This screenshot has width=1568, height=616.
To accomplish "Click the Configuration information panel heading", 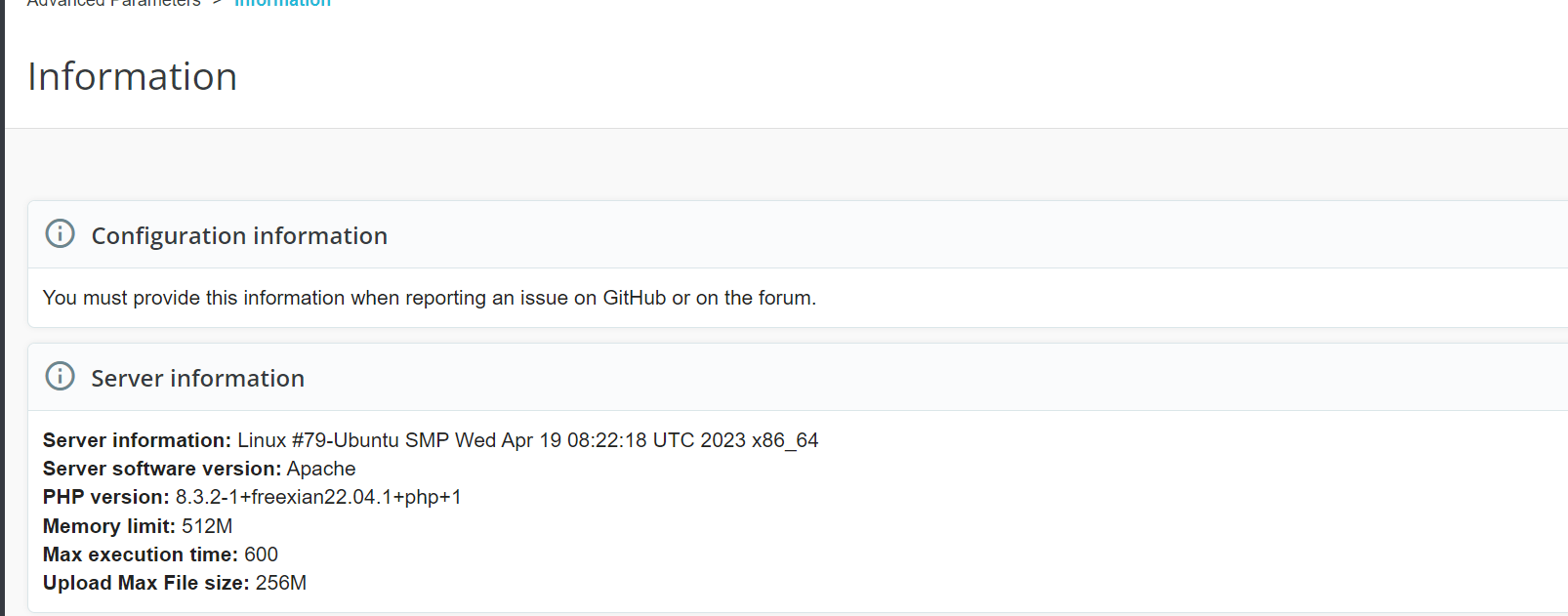I will [239, 236].
